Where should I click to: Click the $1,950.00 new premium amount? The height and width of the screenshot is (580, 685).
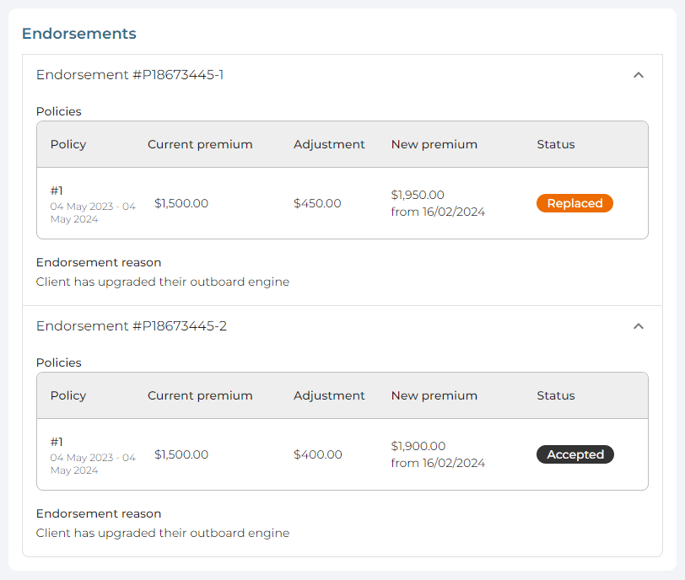(418, 195)
